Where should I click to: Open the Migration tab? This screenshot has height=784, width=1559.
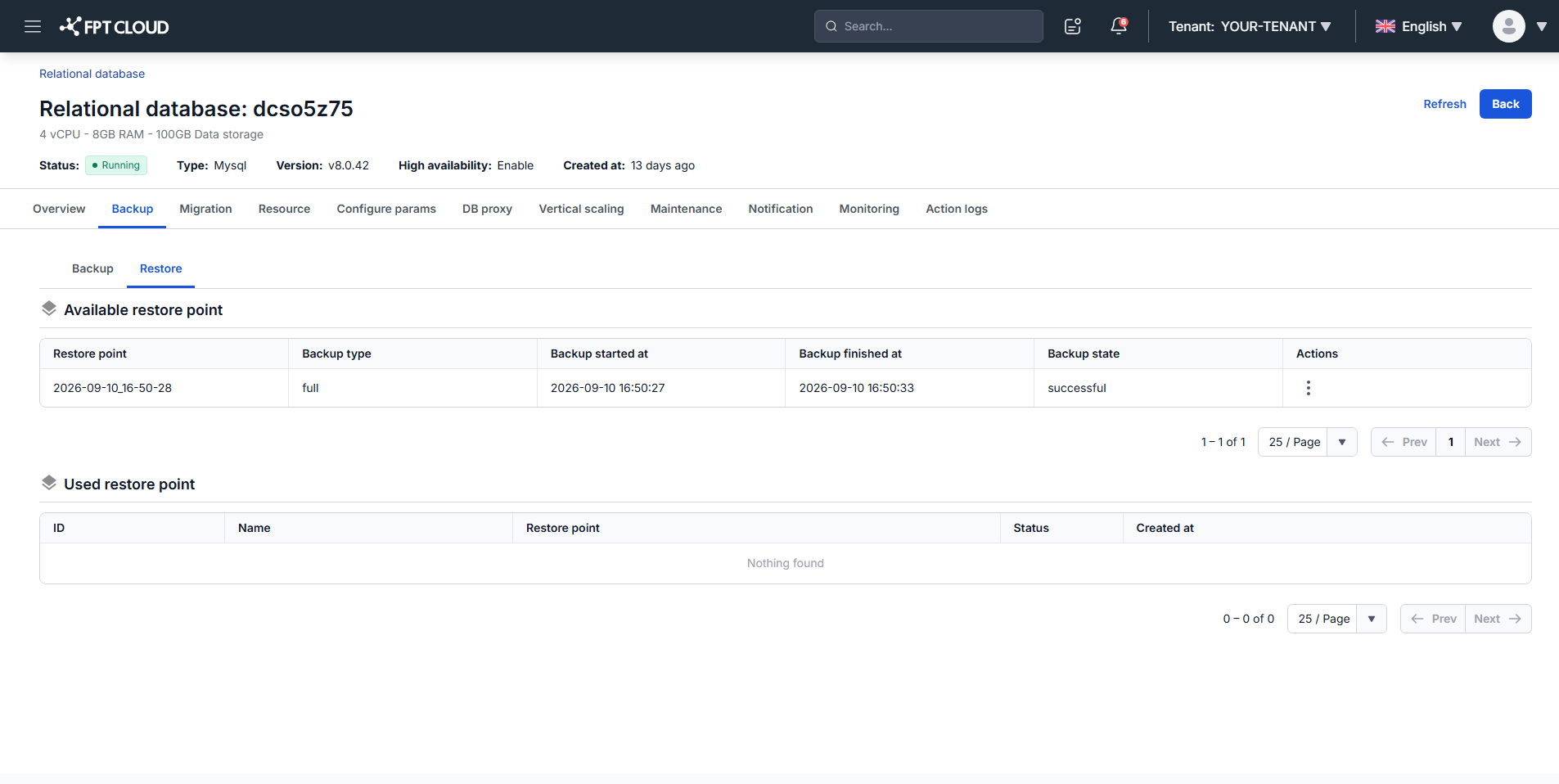[205, 209]
